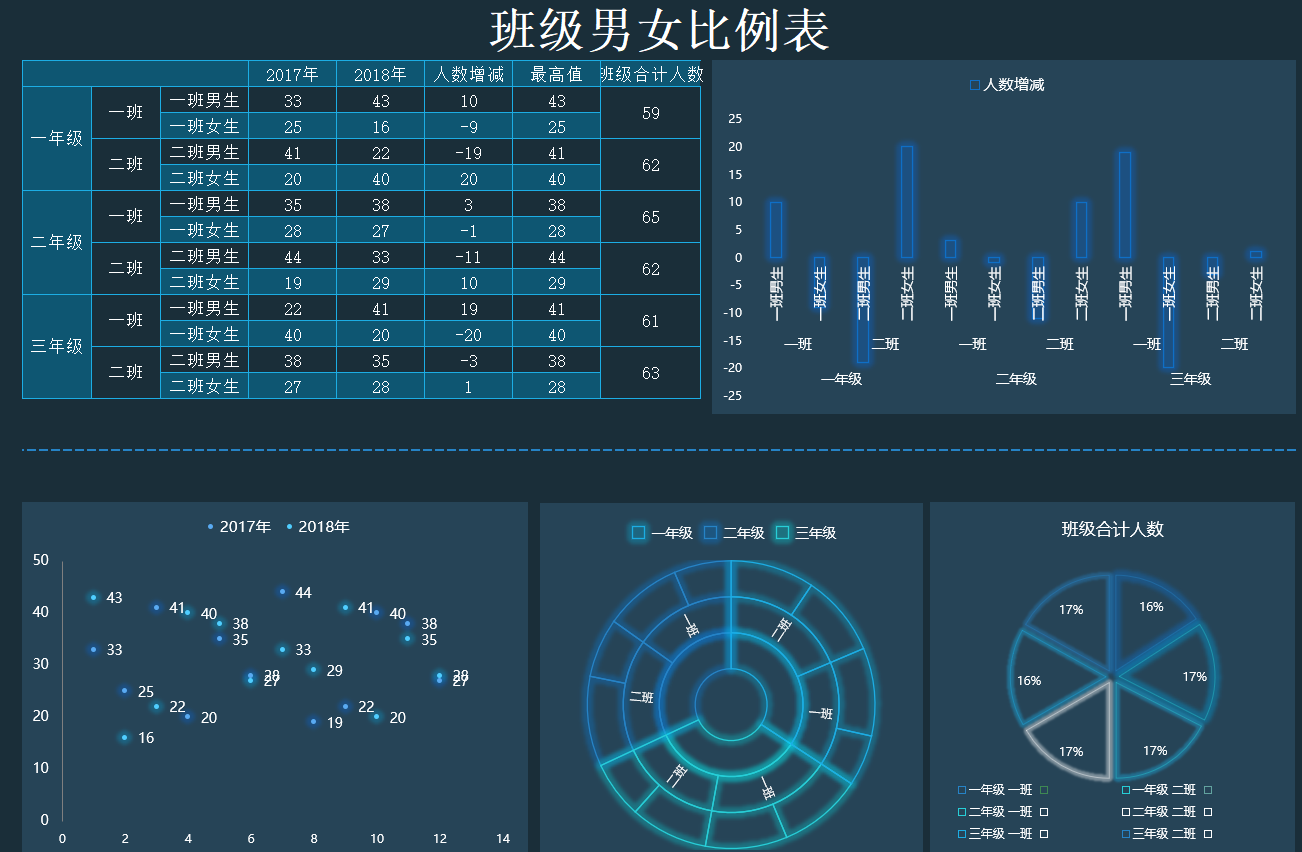Viewport: 1302px width, 852px height.
Task: Select the tall bar for 一年级 二班女生
Action: click(x=907, y=201)
